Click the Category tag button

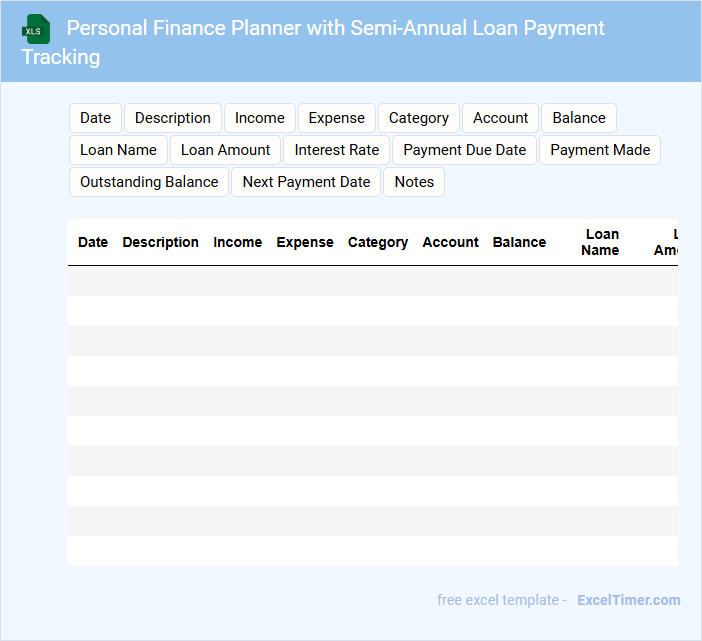tap(419, 118)
